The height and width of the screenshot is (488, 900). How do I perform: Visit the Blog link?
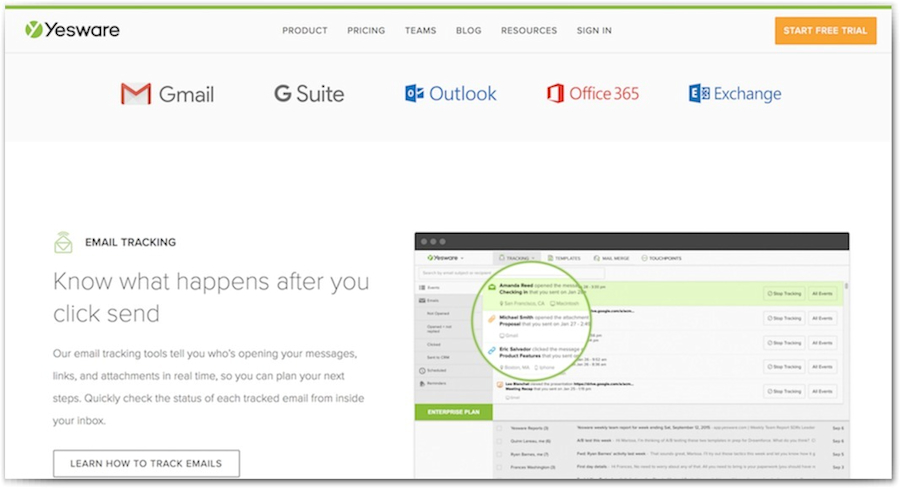point(468,30)
